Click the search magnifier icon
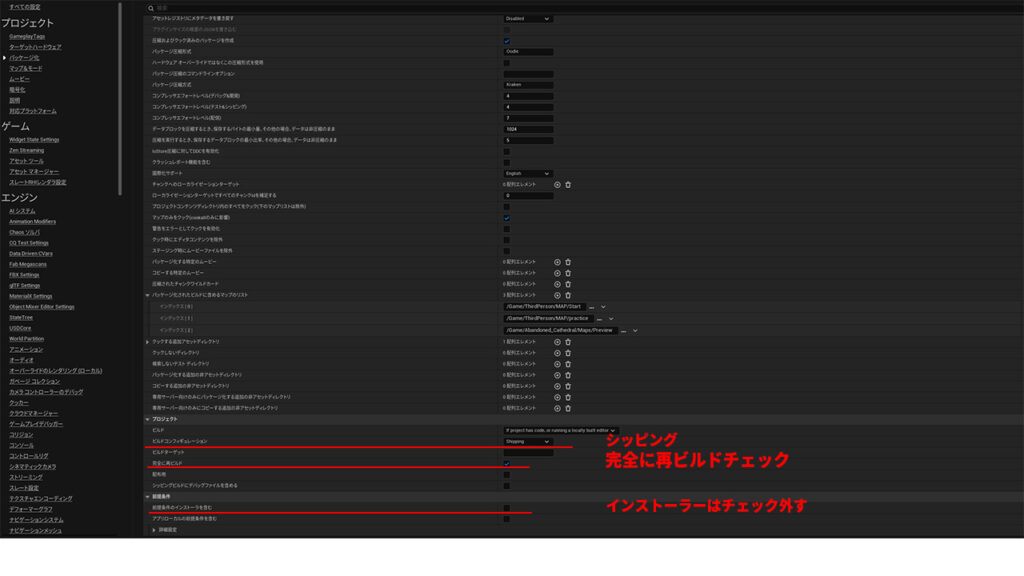Image resolution: width=1024 pixels, height=576 pixels. (151, 8)
